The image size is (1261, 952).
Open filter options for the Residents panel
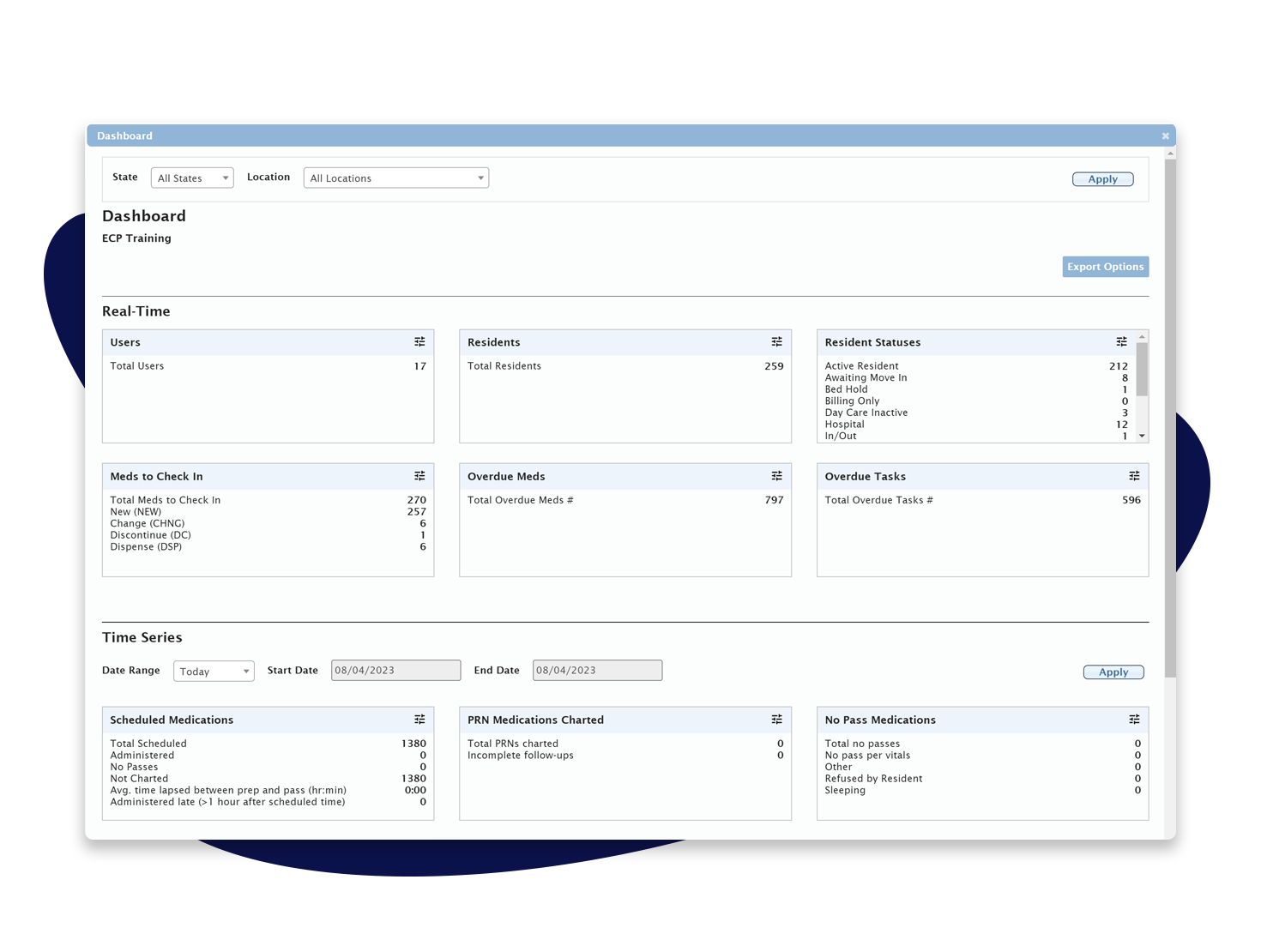click(x=776, y=341)
